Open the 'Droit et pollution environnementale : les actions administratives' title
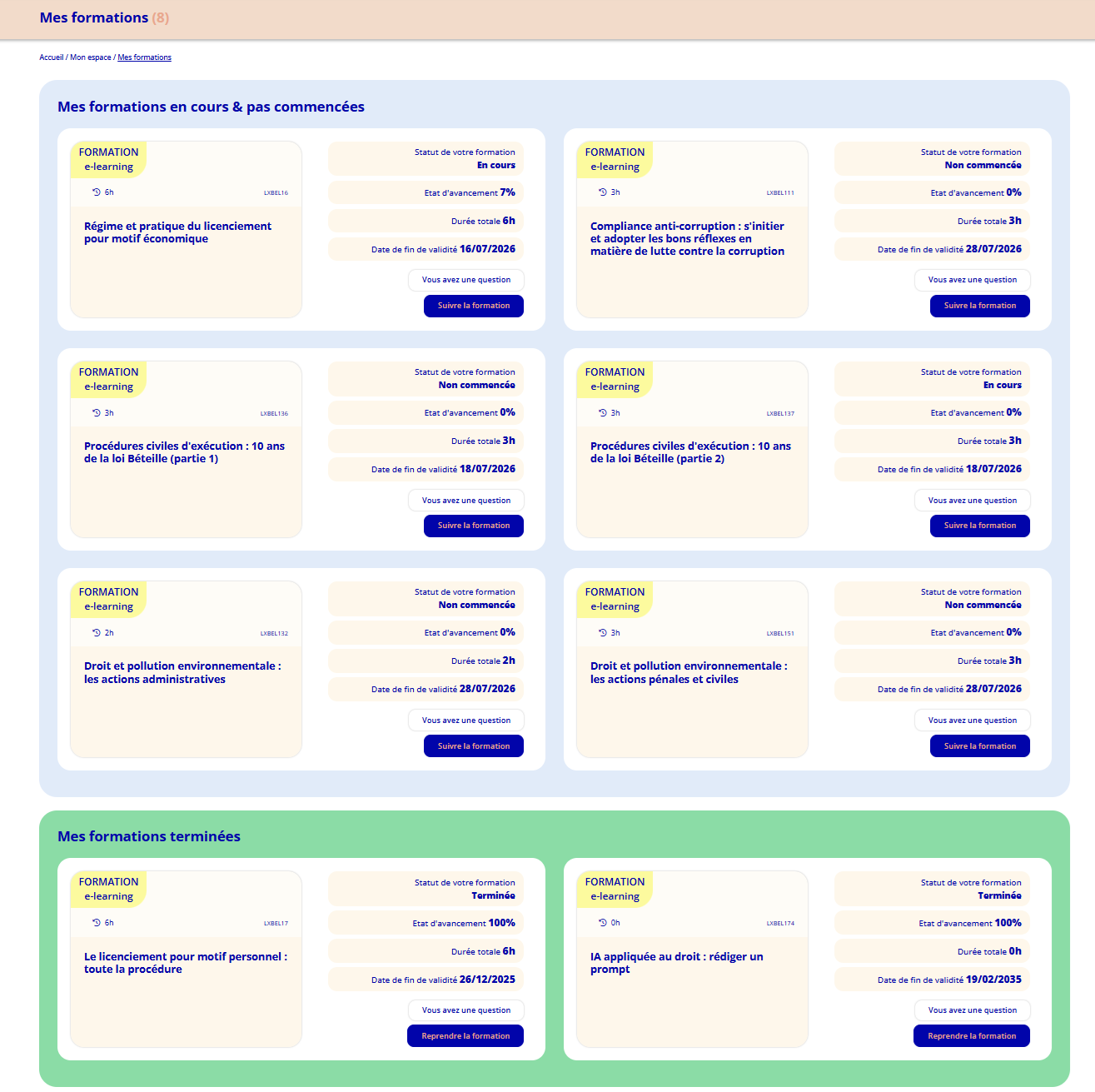Image resolution: width=1095 pixels, height=1092 pixels. [182, 672]
